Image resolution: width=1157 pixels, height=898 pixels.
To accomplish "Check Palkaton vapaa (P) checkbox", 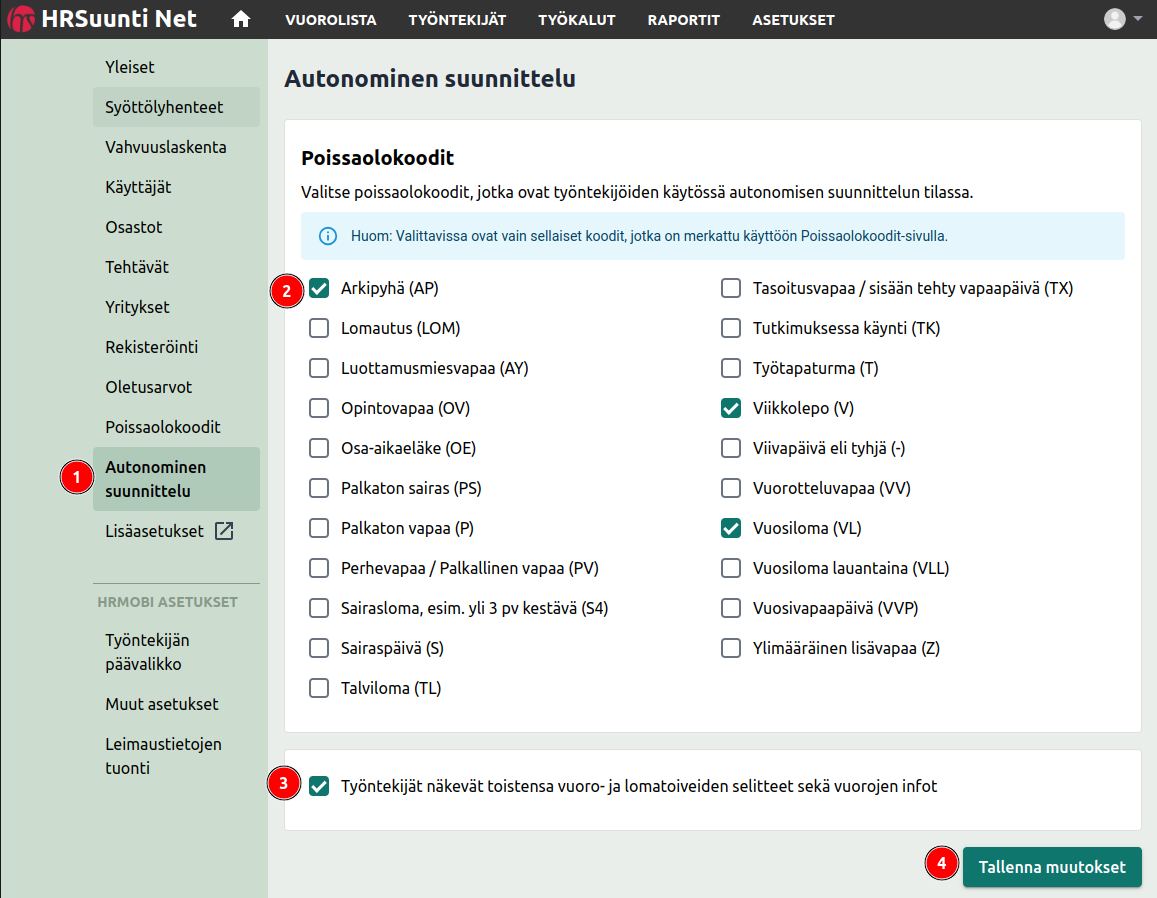I will pyautogui.click(x=319, y=528).
